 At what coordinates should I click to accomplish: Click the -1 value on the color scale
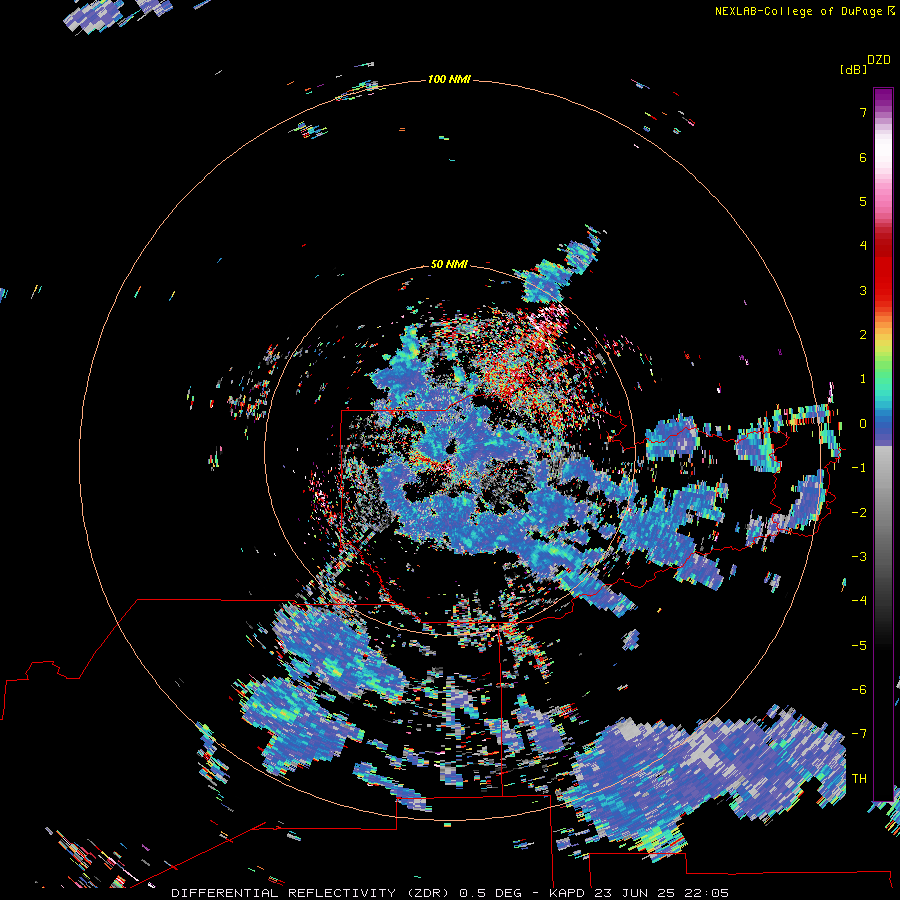click(859, 468)
